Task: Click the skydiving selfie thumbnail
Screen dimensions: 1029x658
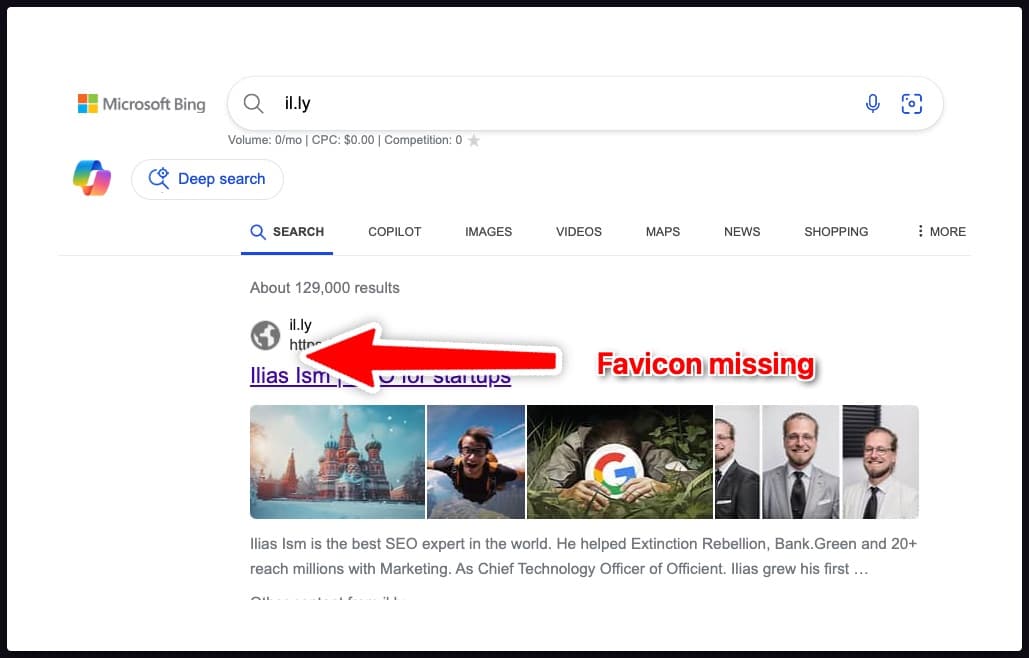Action: [x=475, y=461]
